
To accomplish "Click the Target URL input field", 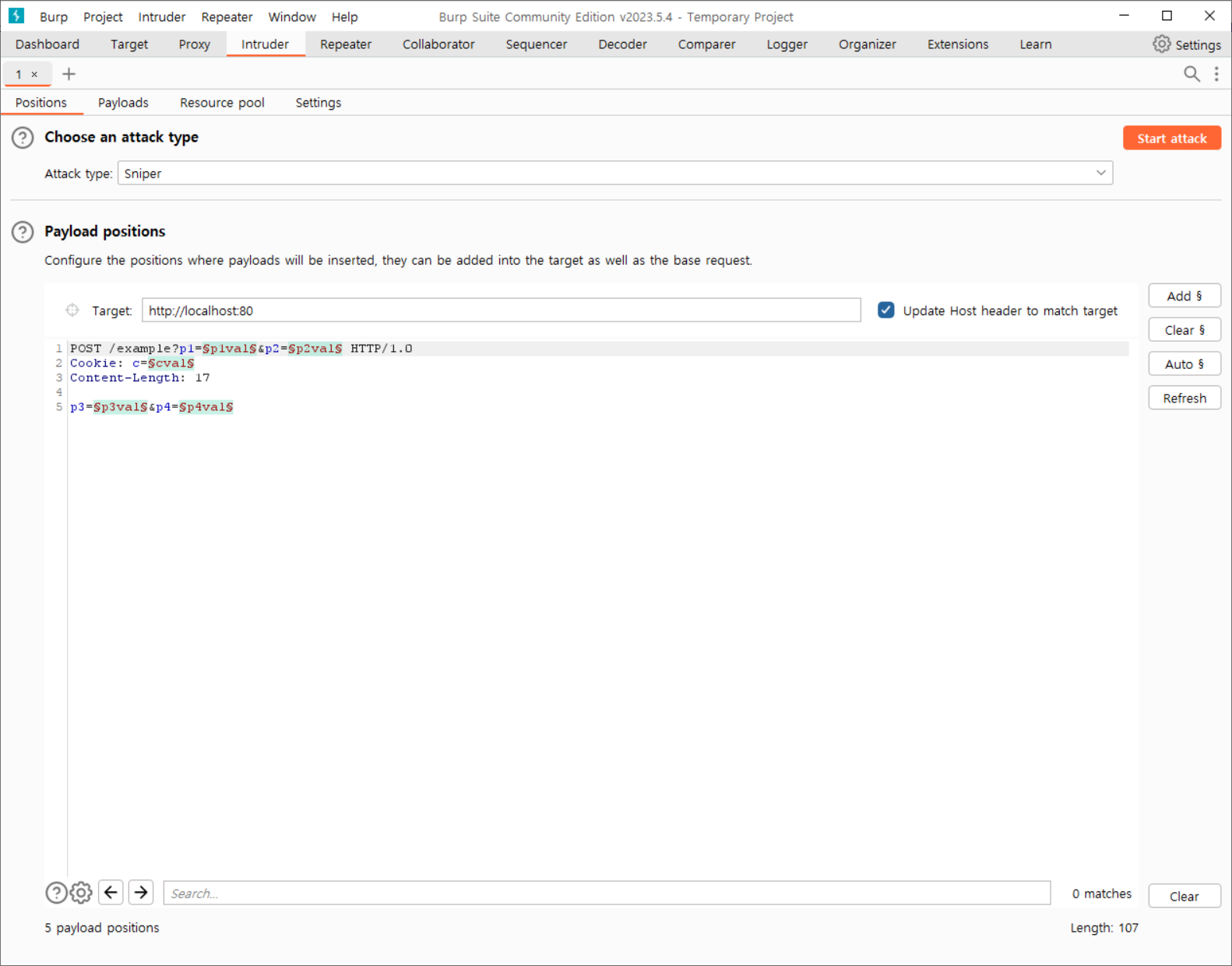I will point(501,310).
